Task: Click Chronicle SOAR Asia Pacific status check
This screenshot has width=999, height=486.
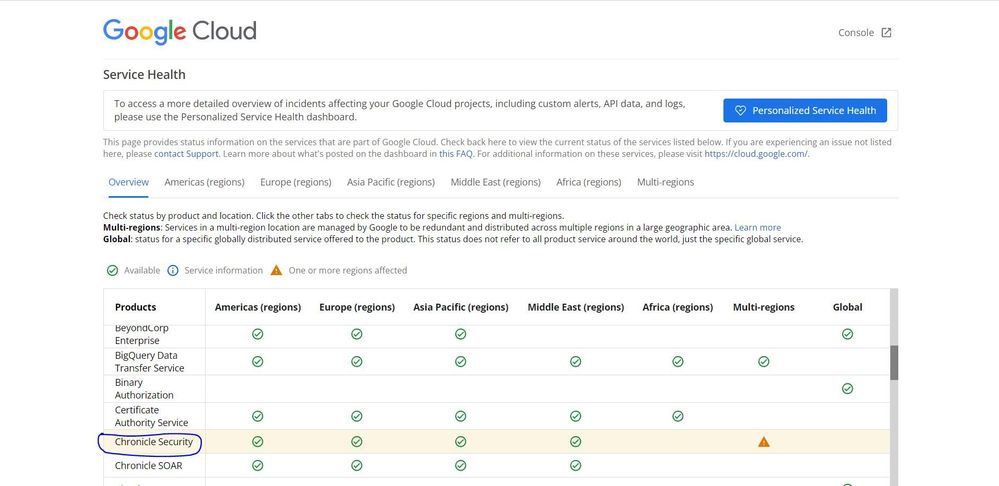Action: [x=461, y=466]
